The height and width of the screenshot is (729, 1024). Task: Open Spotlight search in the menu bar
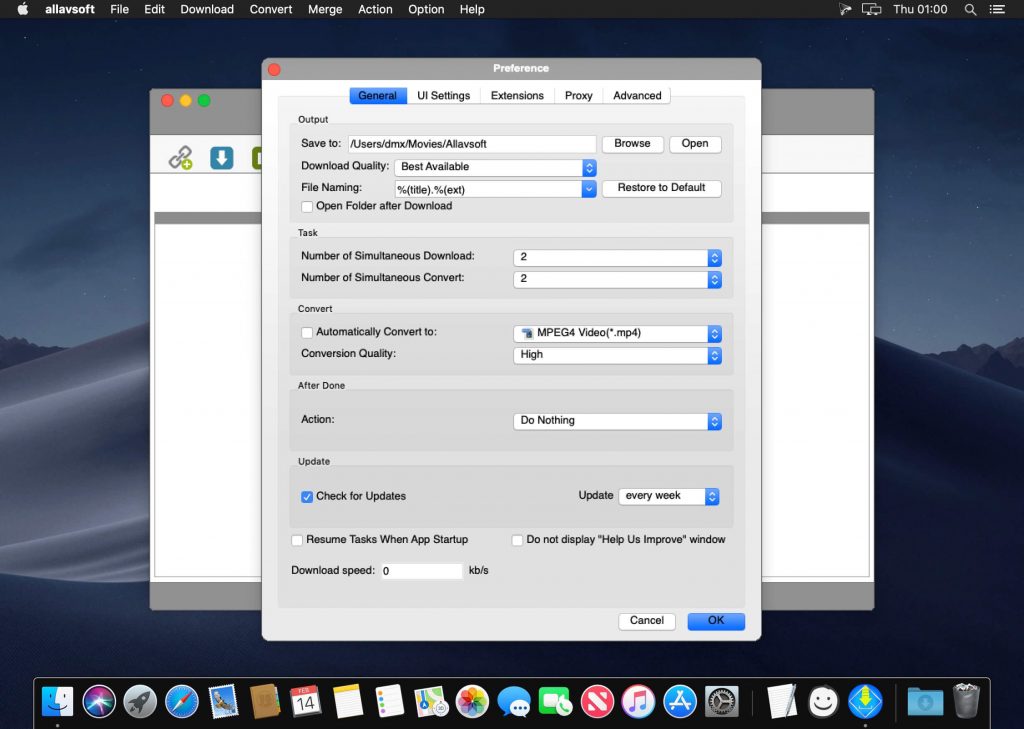970,9
